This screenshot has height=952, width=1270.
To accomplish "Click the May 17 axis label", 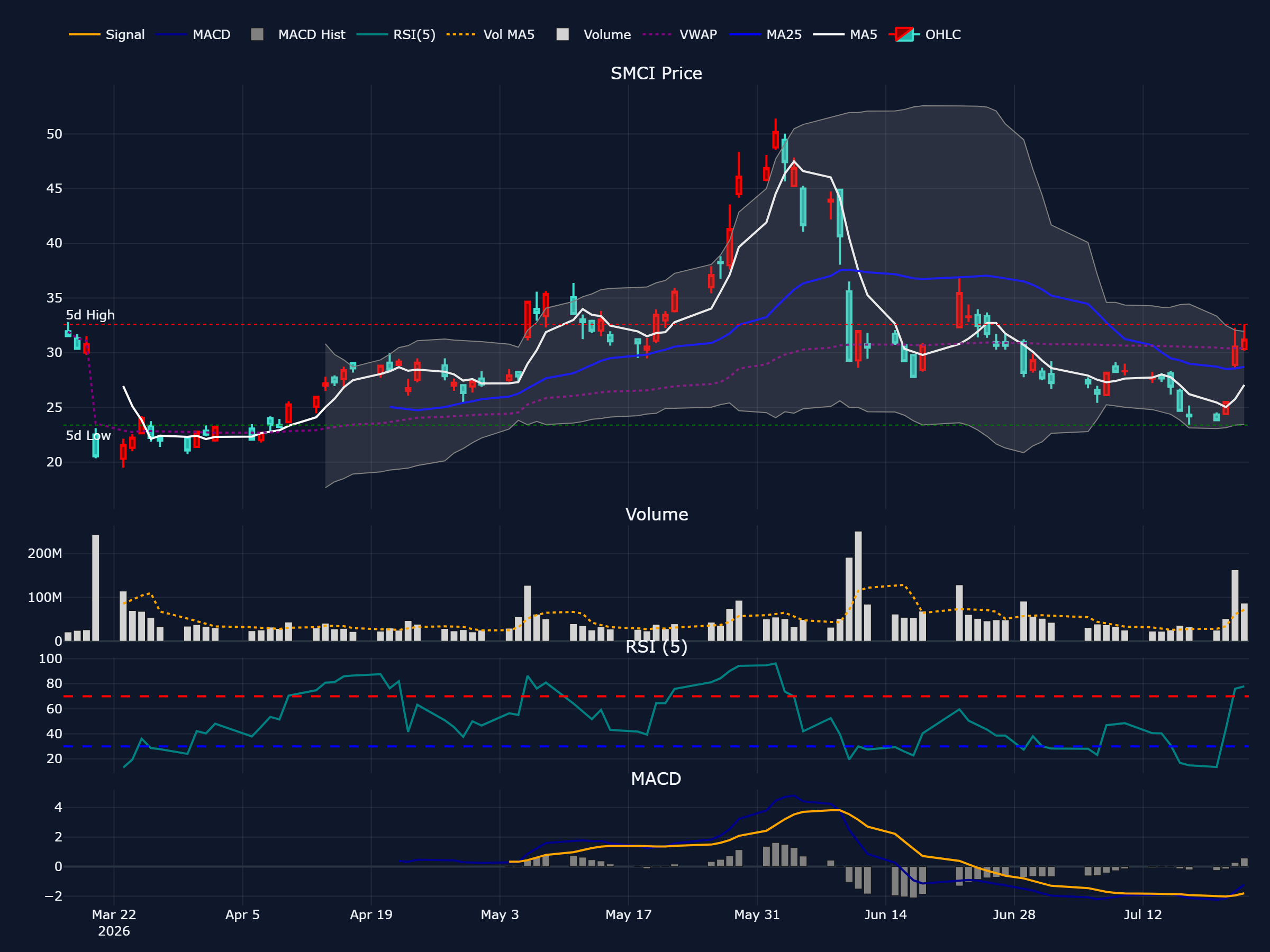I will [628, 914].
